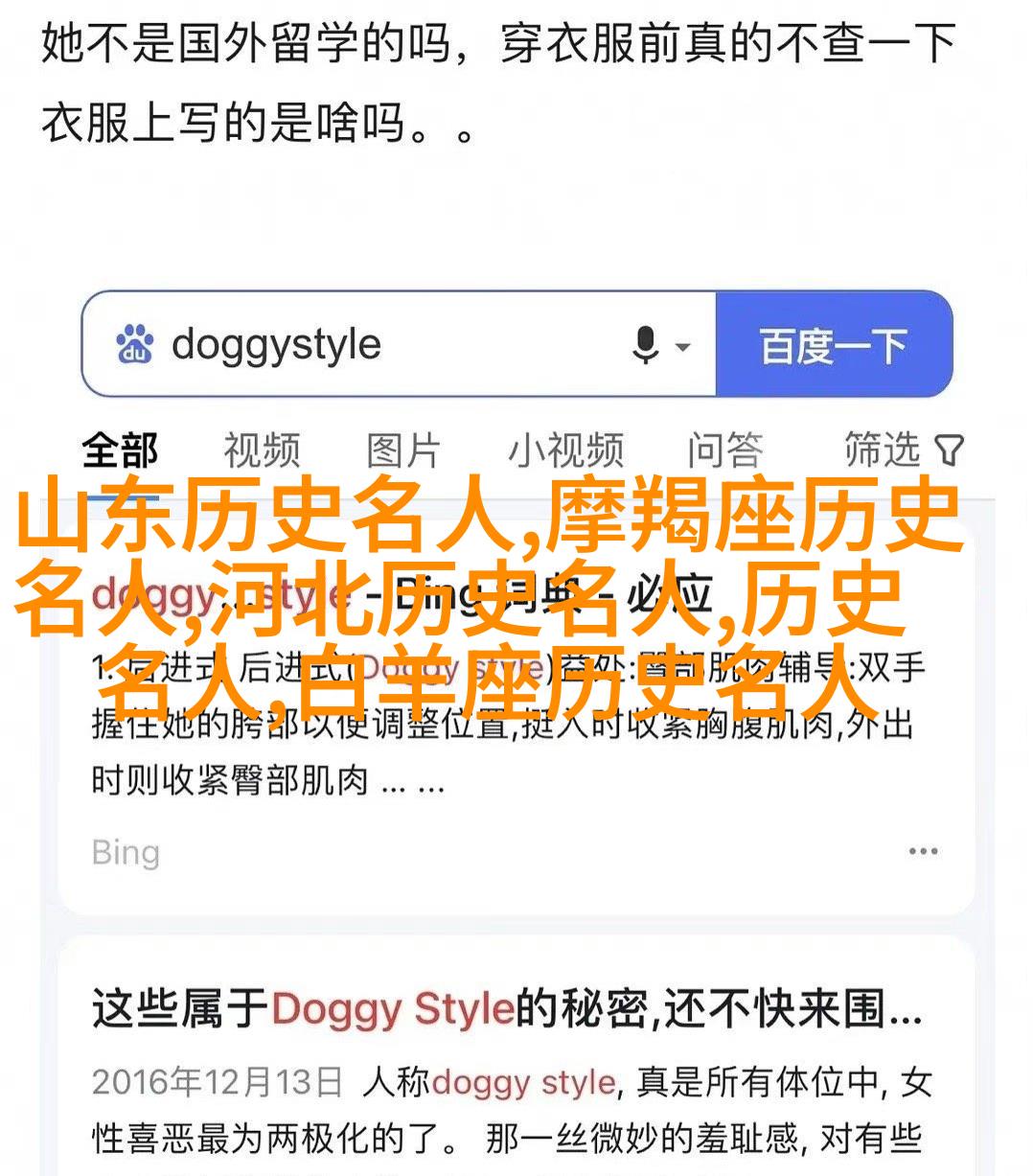Click the Baidu paw logo icon
The height and width of the screenshot is (1176, 1033).
point(135,345)
